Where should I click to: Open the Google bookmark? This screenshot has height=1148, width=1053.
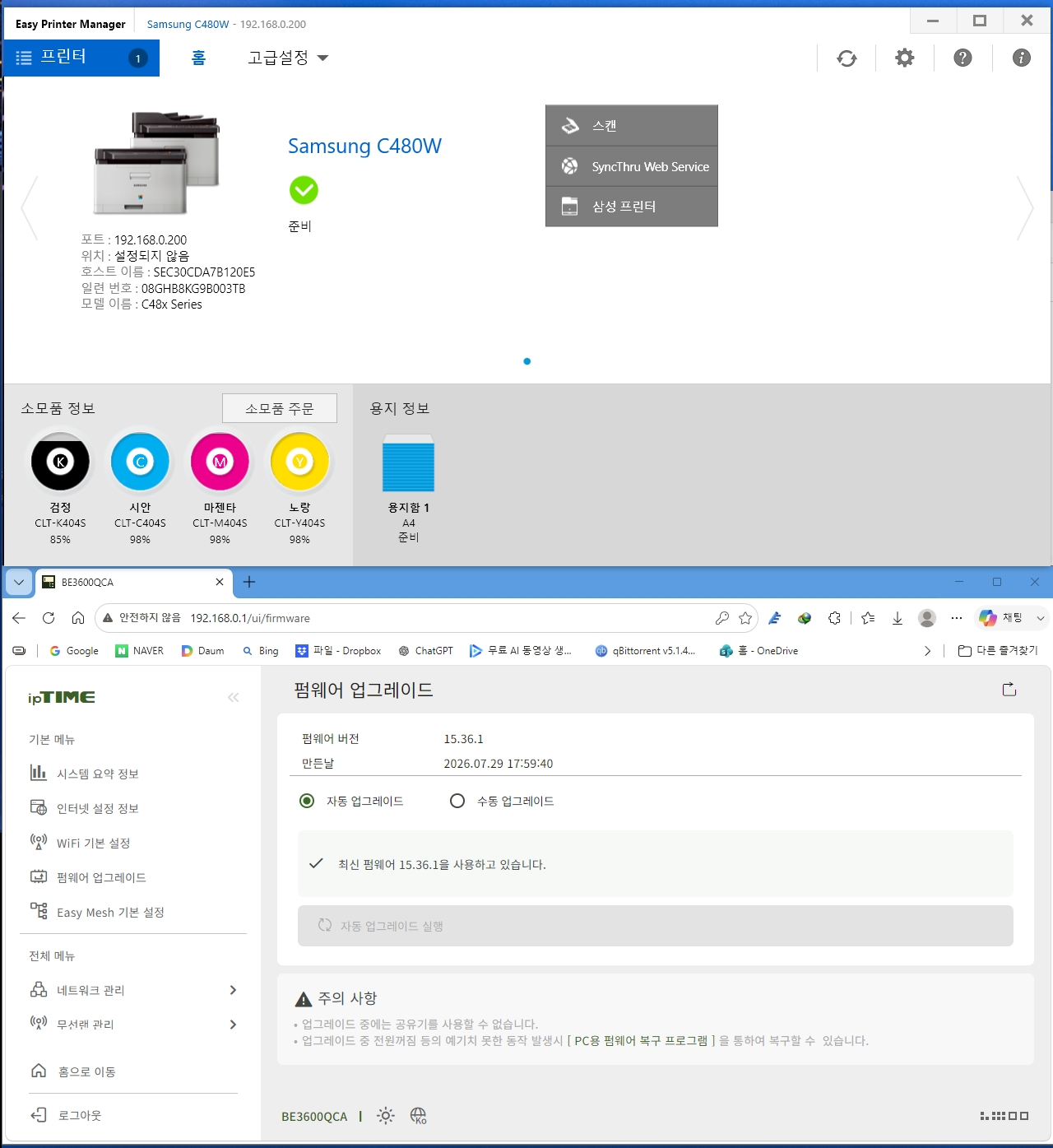coord(74,651)
